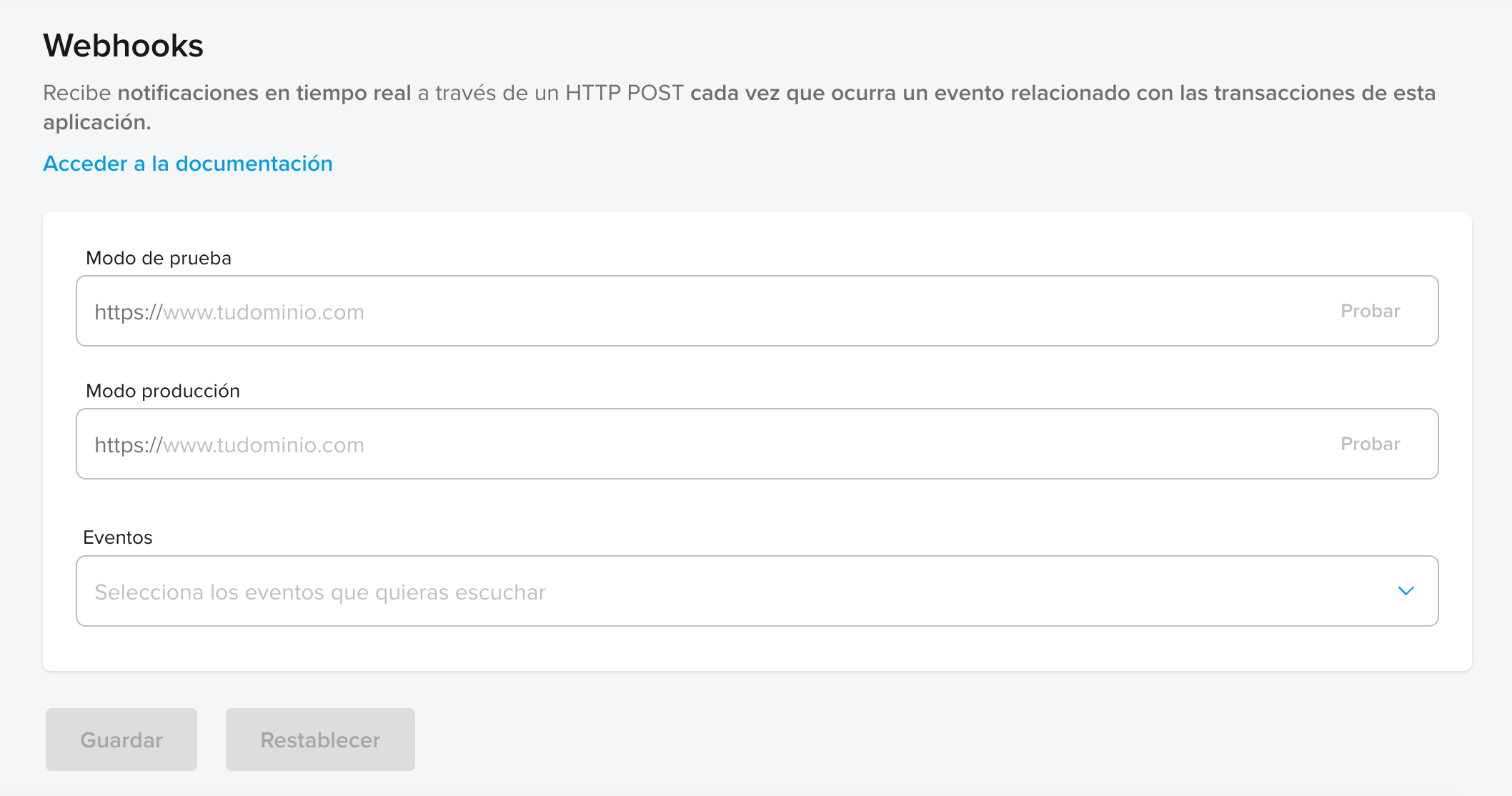
Task: Open the "Acceder a la documentación" link
Action: [188, 164]
